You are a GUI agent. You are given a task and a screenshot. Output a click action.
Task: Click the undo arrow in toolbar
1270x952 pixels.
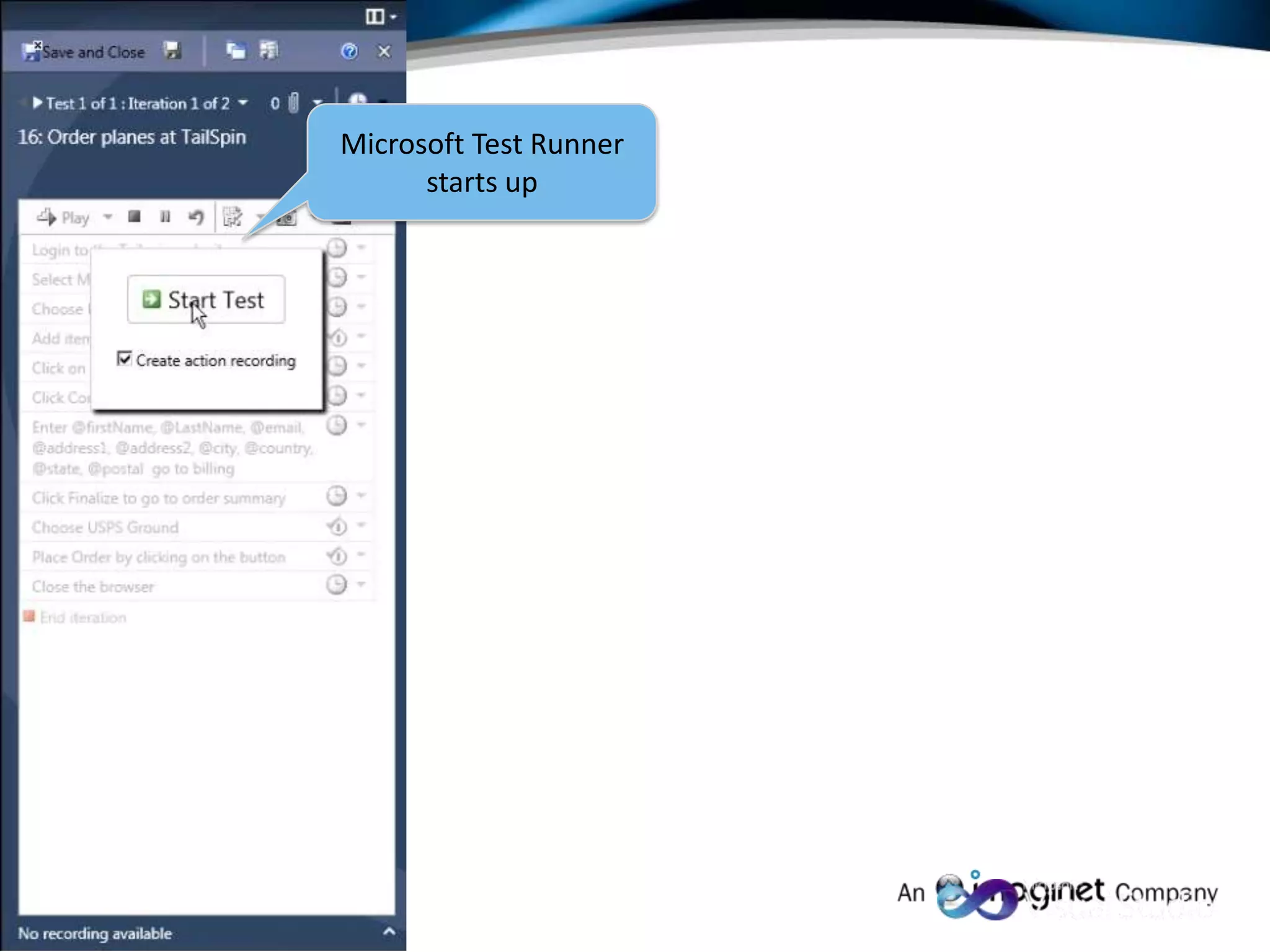pos(196,218)
